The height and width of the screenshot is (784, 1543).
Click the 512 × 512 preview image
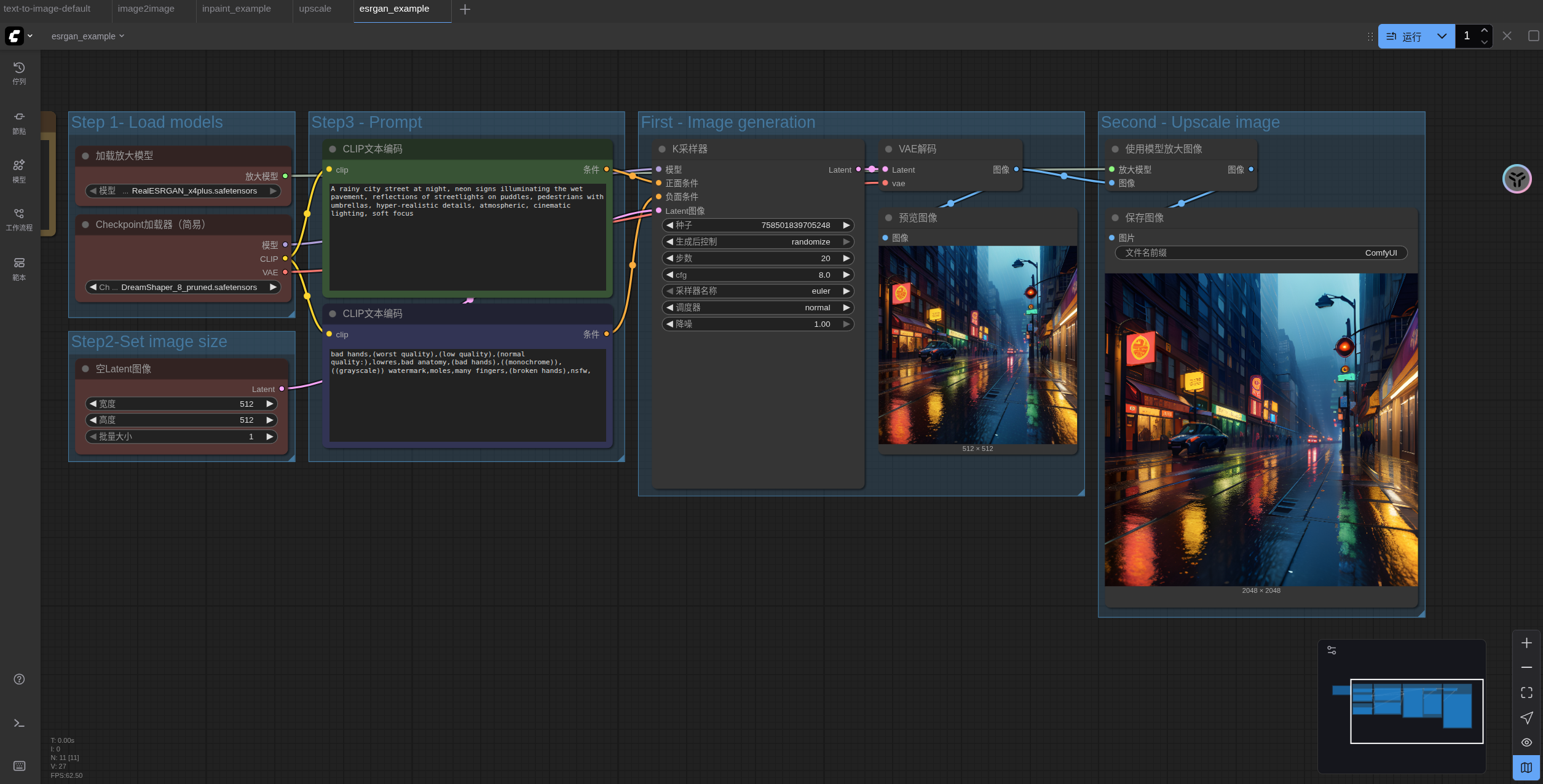point(977,345)
